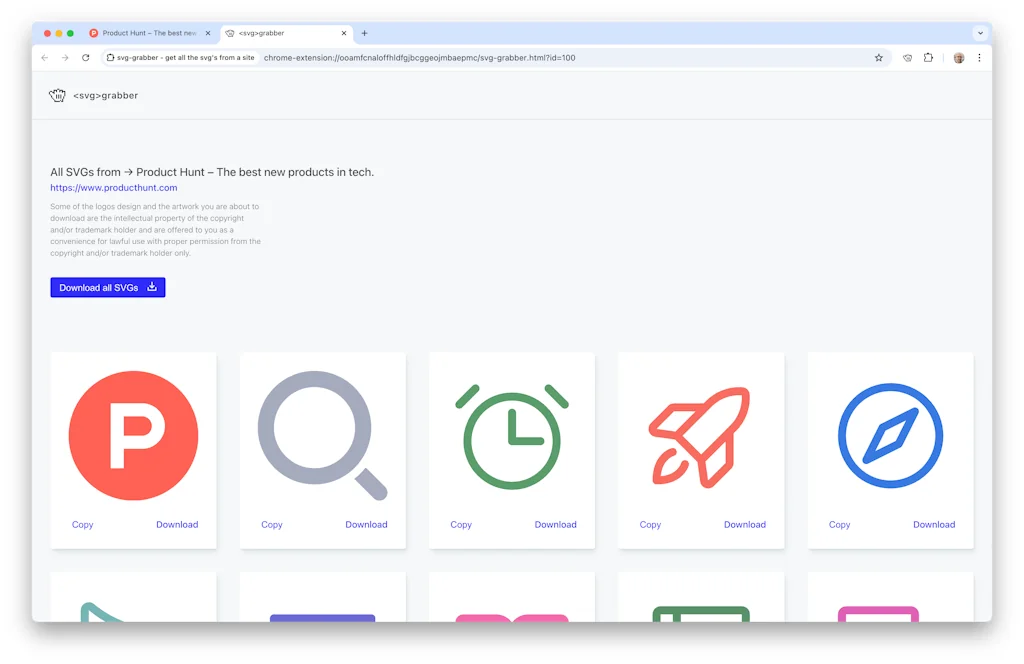Click the glasses-shaped extension icon
1024x664 pixels.
(x=906, y=58)
